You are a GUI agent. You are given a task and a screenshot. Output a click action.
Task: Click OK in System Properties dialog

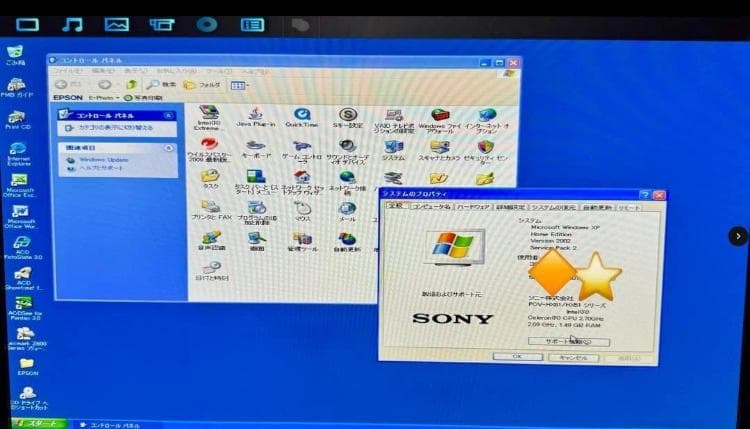point(518,357)
